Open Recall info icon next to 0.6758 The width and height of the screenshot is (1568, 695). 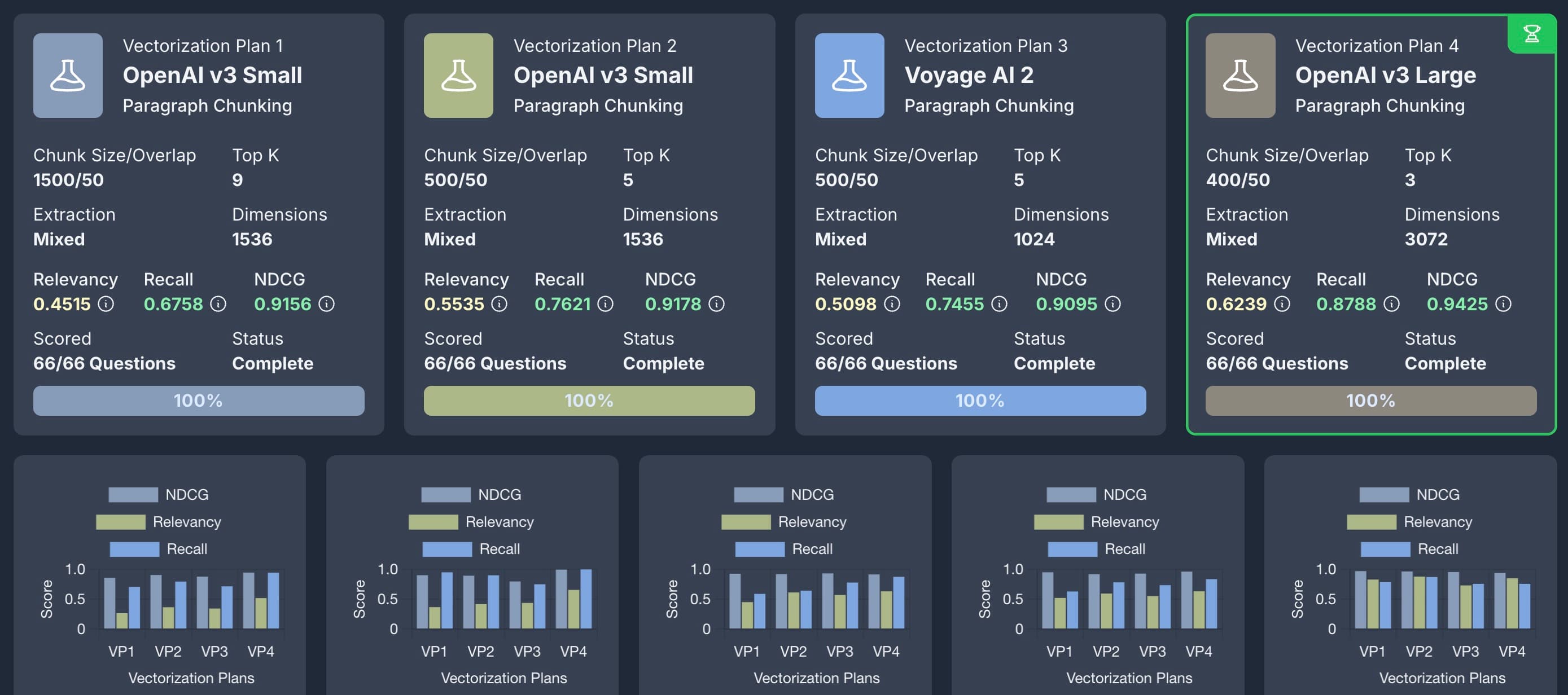pos(218,303)
